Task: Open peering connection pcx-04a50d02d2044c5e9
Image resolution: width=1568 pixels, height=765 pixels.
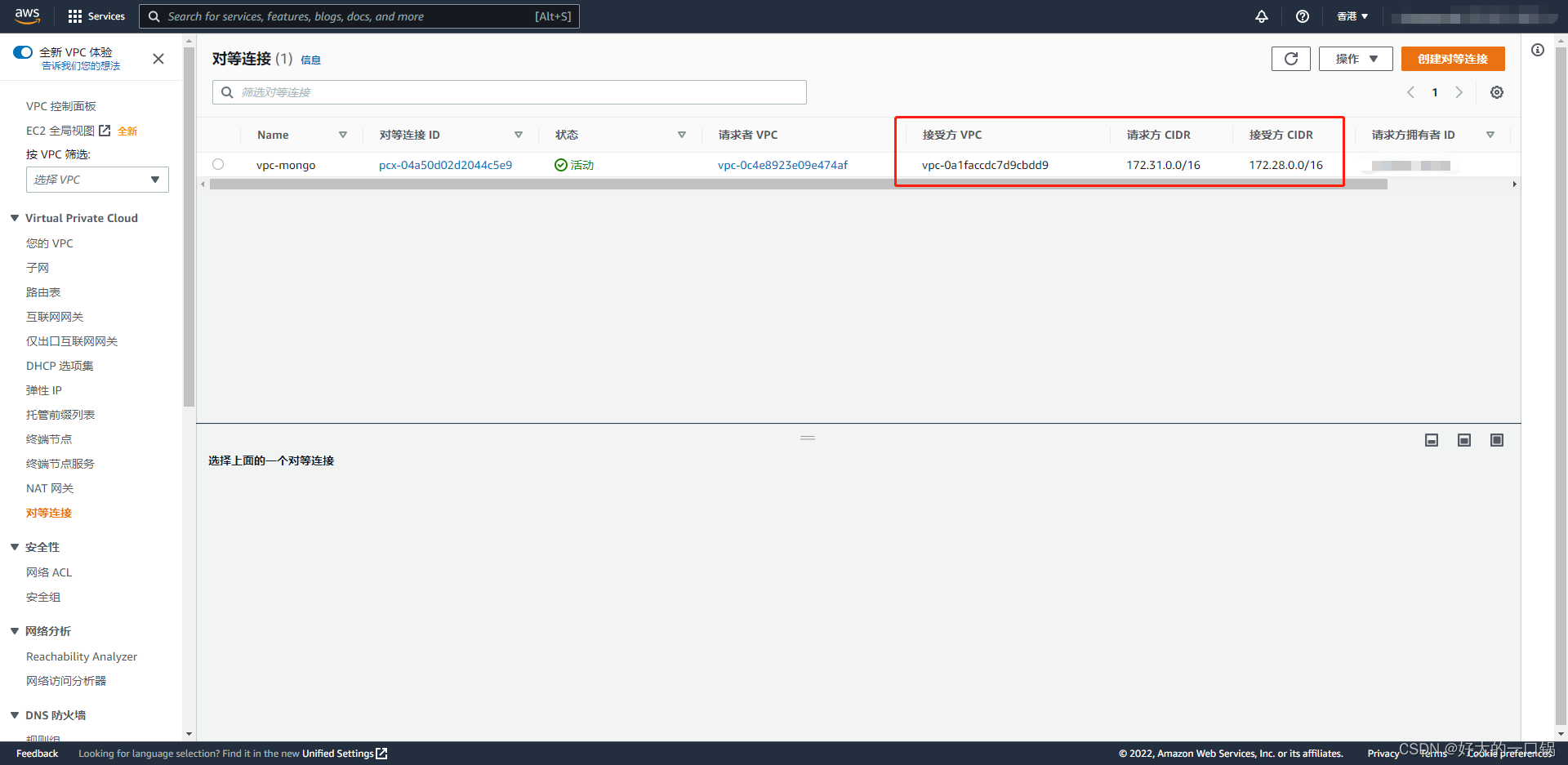Action: tap(446, 164)
